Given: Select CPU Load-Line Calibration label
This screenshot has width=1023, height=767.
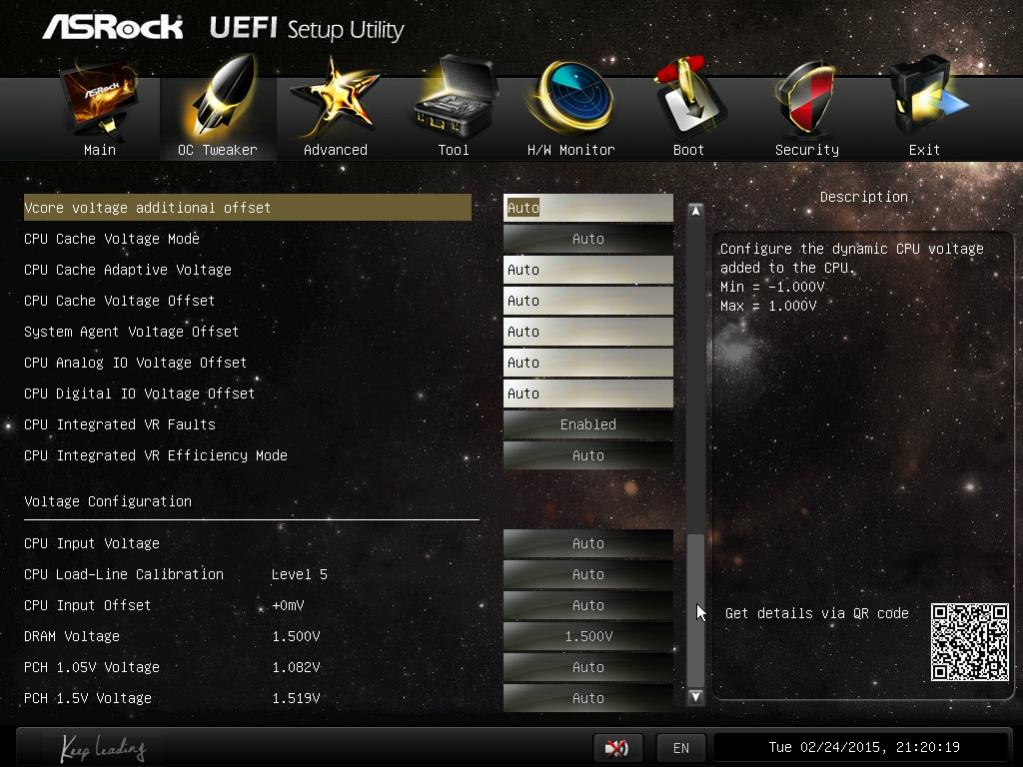Looking at the screenshot, I should pyautogui.click(x=124, y=575).
